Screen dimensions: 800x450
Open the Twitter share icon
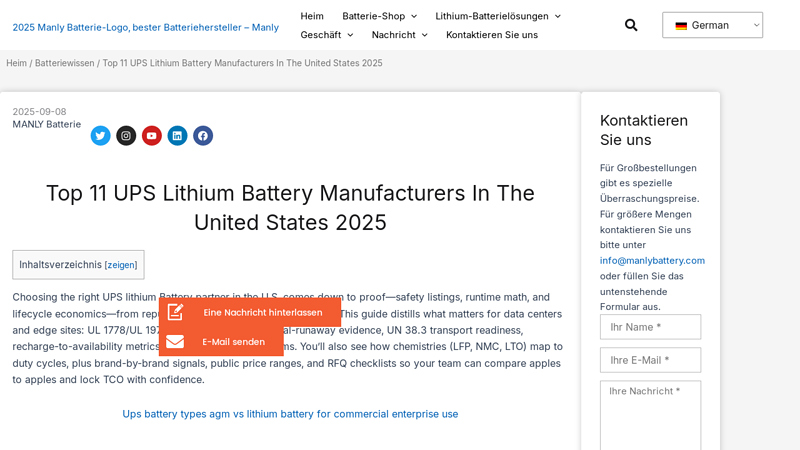(x=101, y=136)
